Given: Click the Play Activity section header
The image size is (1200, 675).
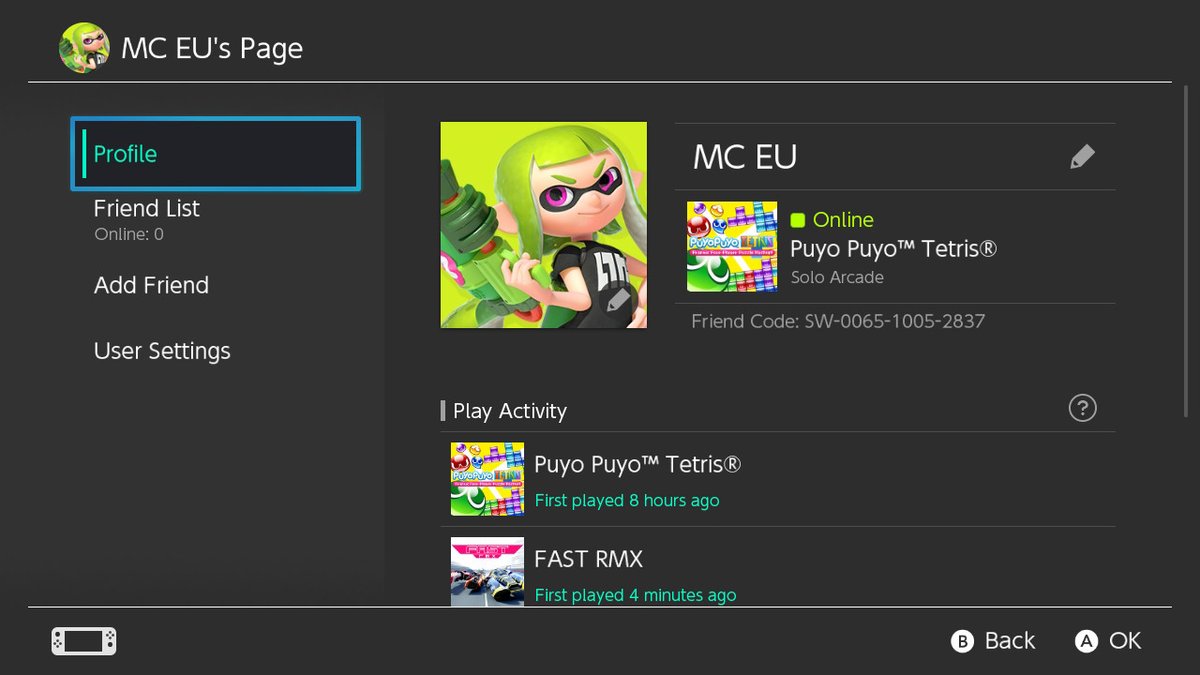Looking at the screenshot, I should pyautogui.click(x=510, y=411).
